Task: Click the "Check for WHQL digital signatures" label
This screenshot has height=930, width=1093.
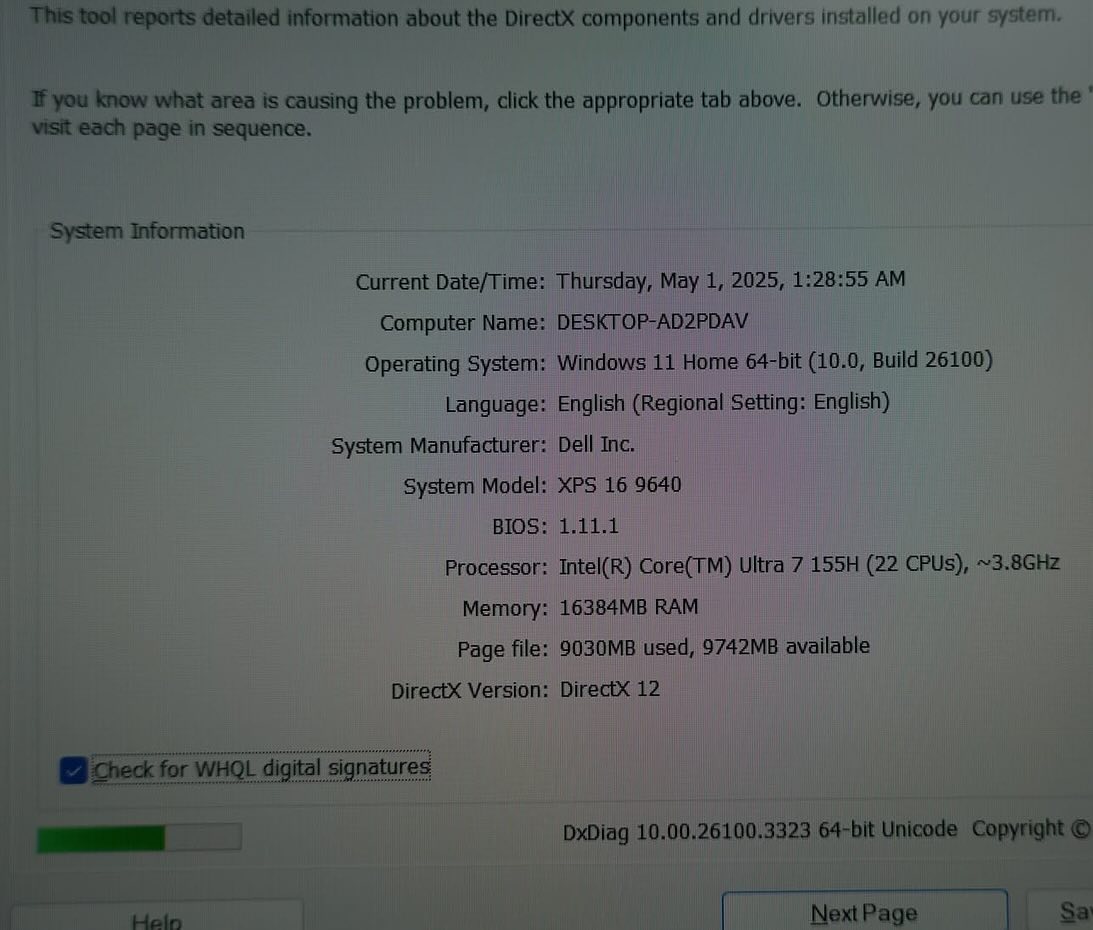Action: pyautogui.click(x=261, y=769)
